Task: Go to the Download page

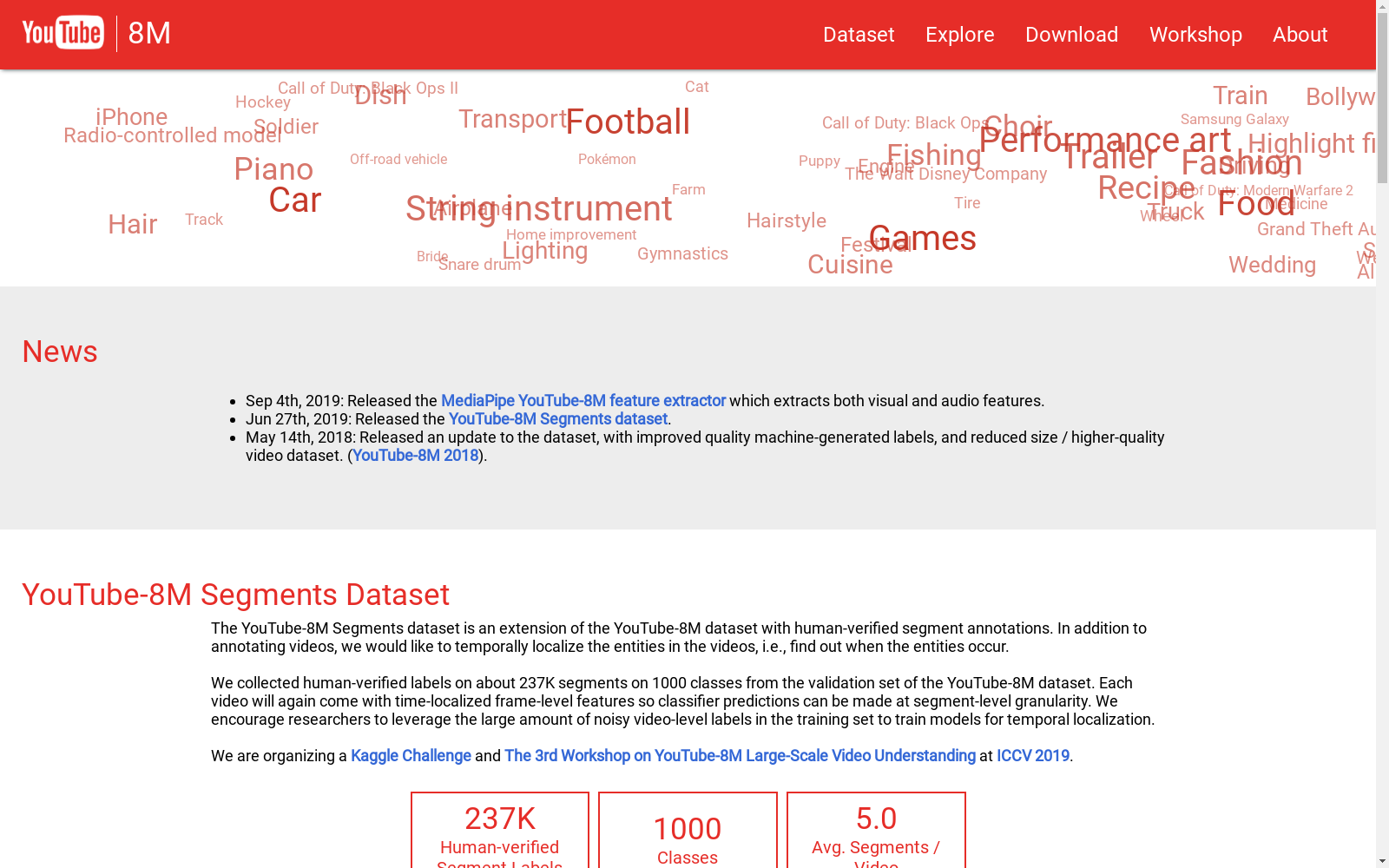Action: point(1072,35)
